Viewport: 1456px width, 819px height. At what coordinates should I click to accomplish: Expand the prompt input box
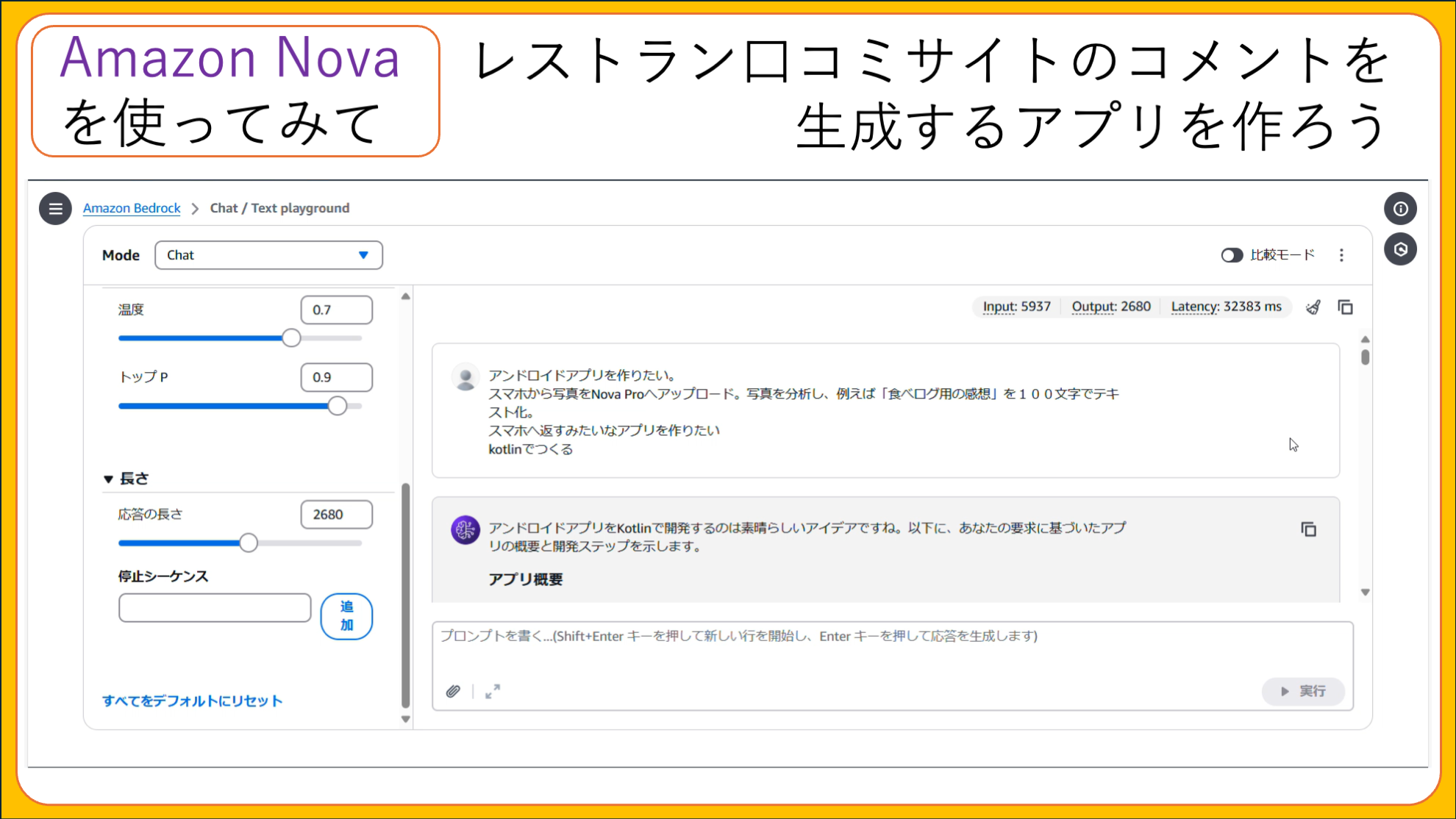point(493,691)
